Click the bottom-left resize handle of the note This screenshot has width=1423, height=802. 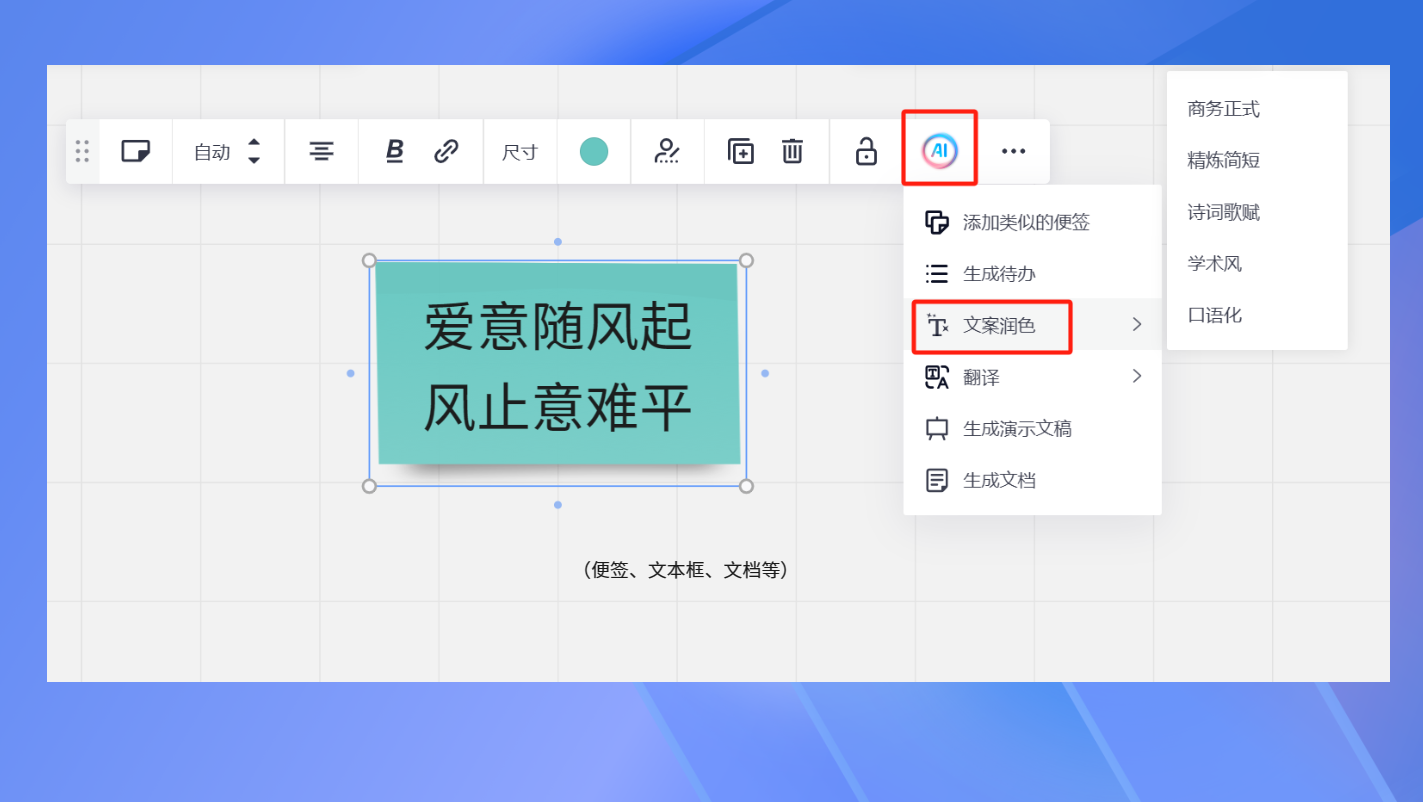point(369,486)
